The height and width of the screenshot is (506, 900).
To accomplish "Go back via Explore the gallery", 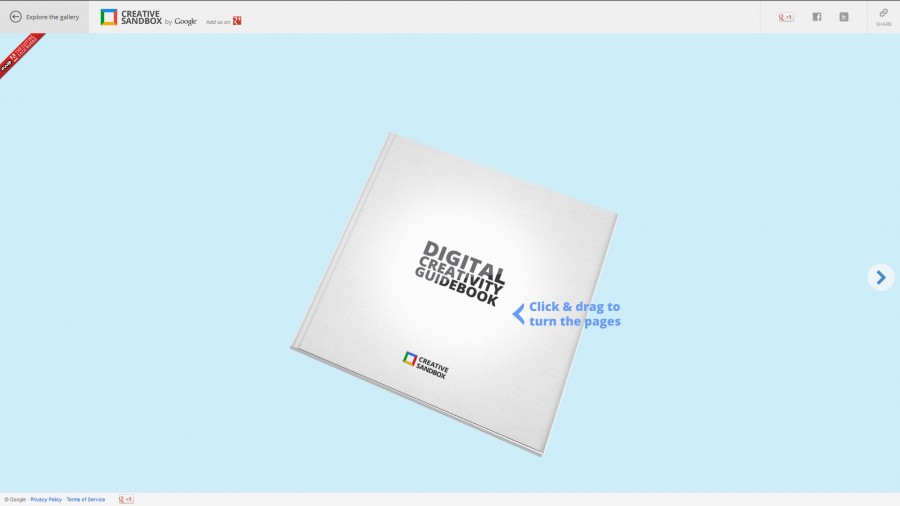I will (x=44, y=17).
